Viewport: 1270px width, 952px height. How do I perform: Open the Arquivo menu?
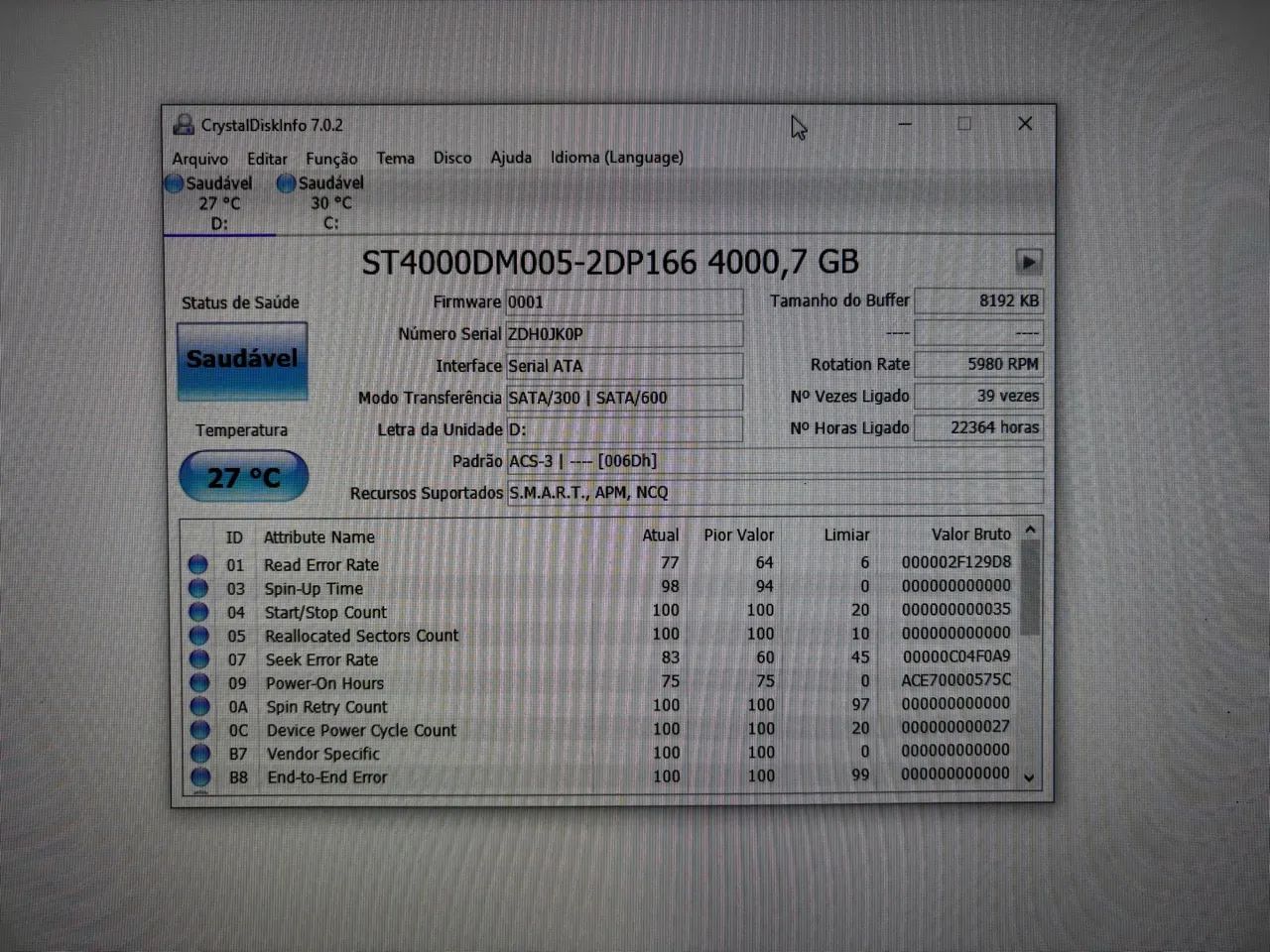pos(199,159)
